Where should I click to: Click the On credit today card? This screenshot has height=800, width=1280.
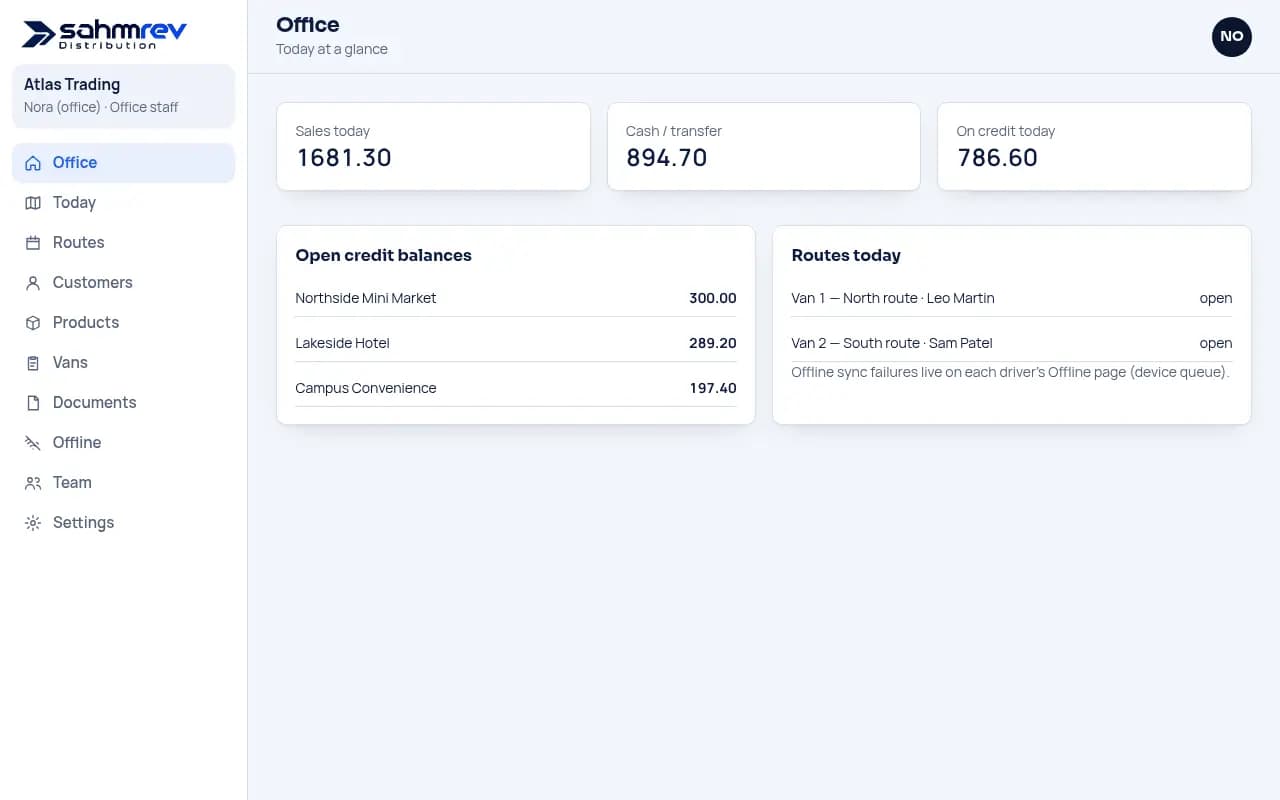[1094, 146]
